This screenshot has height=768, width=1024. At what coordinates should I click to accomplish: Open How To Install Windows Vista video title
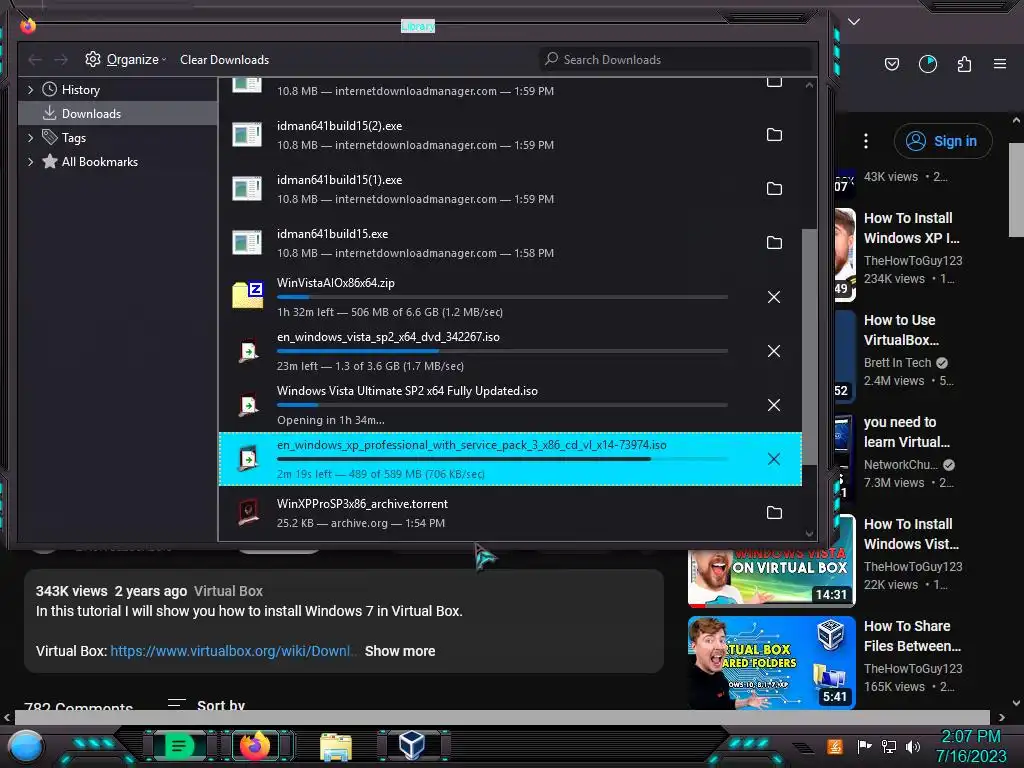pyautogui.click(x=911, y=534)
